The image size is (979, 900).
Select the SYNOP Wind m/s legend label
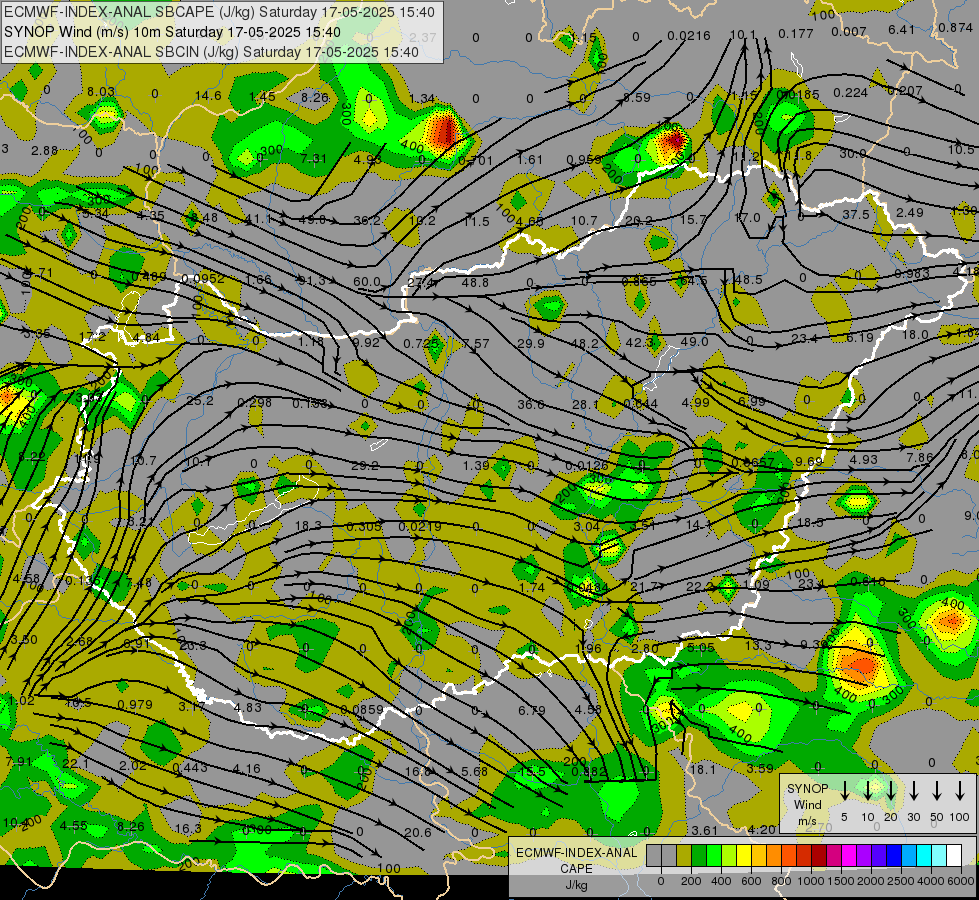pyautogui.click(x=807, y=804)
